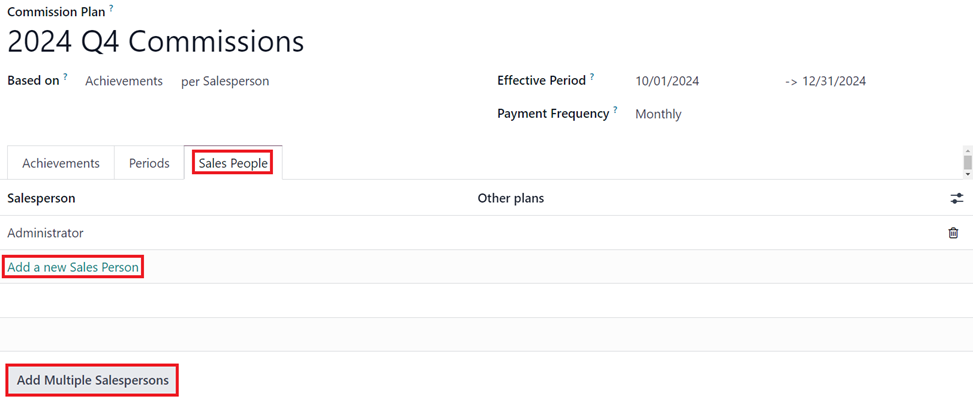Show help tooltip next to Payment Frequency
Image resolution: width=973 pixels, height=399 pixels.
(615, 110)
